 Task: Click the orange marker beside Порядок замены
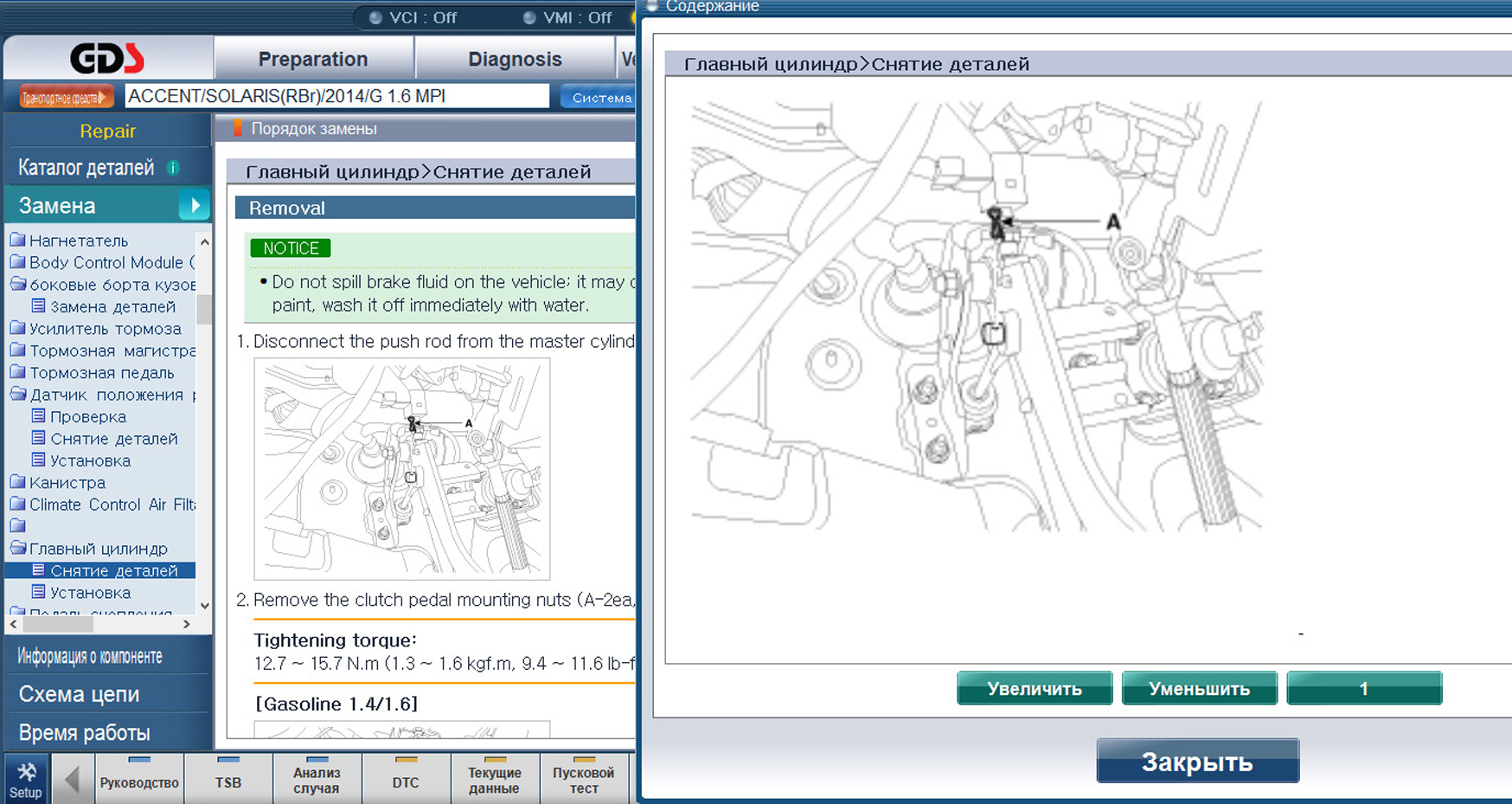pyautogui.click(x=237, y=129)
